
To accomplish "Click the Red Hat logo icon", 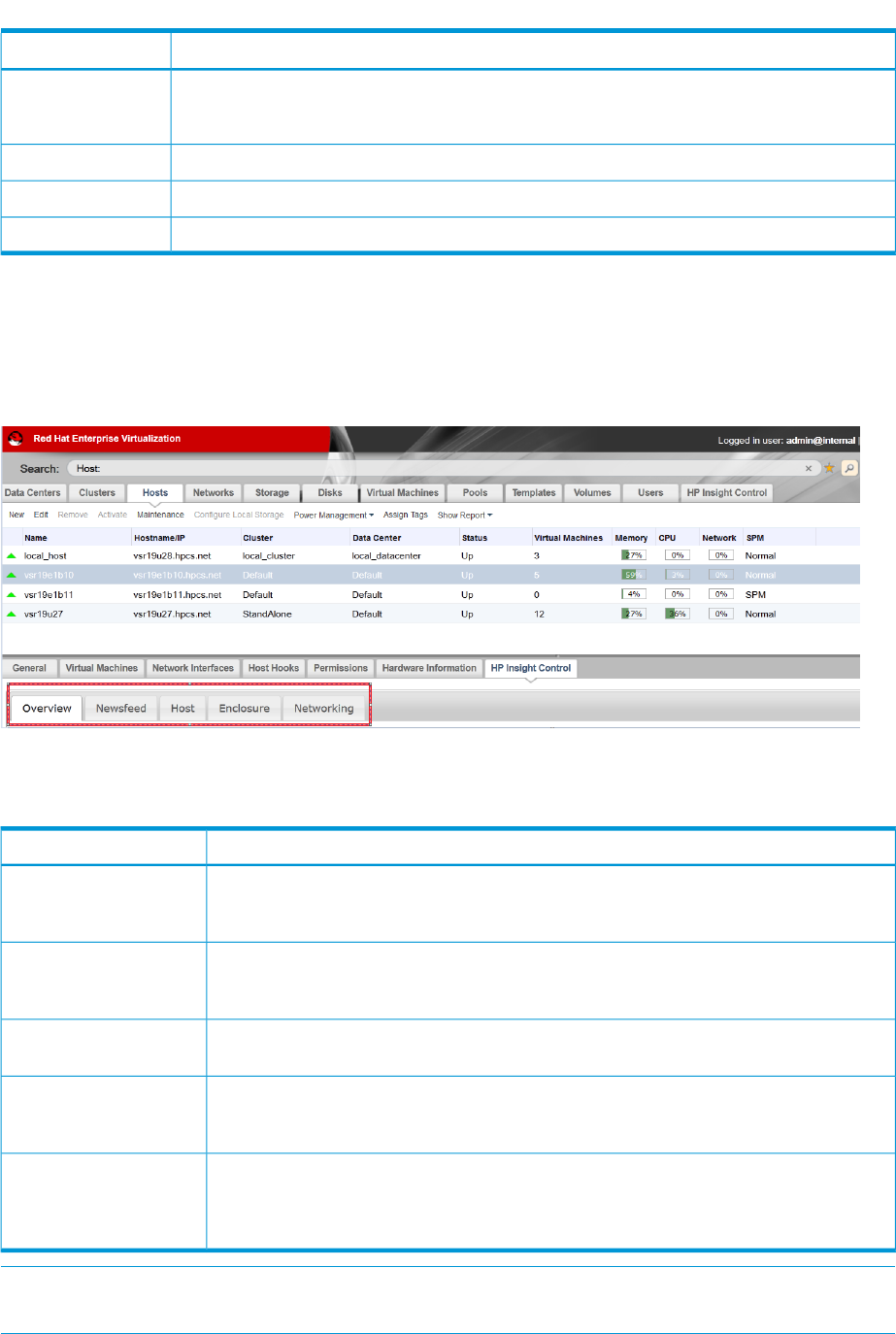I will [x=16, y=439].
